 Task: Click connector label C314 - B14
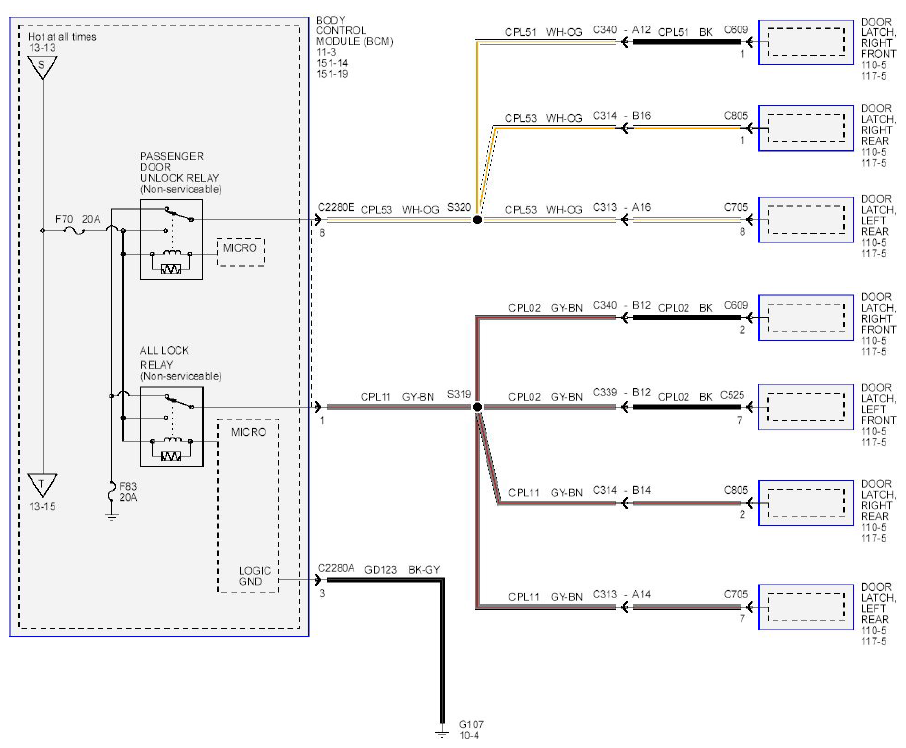[622, 490]
